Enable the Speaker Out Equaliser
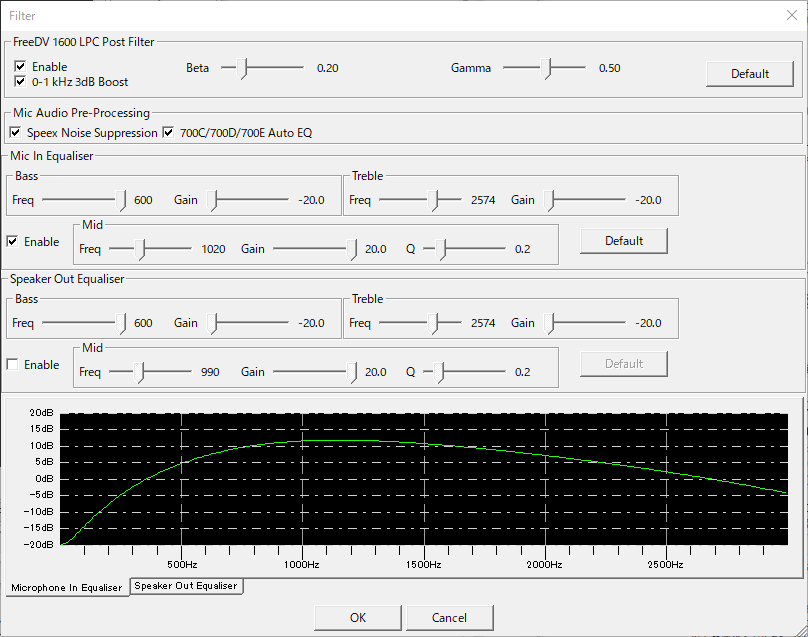 click(x=13, y=365)
